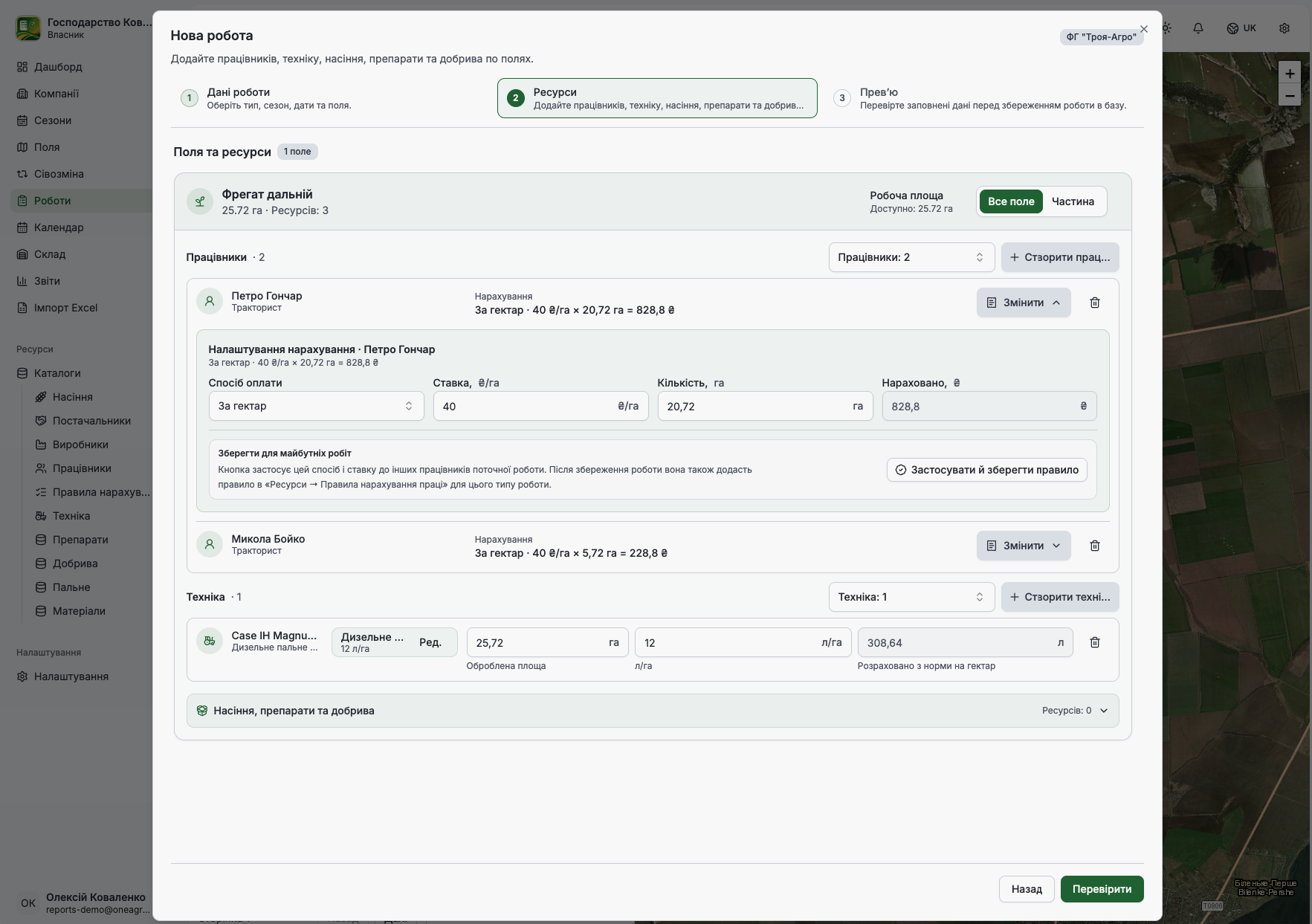Open the Техніка: 1 dropdown

point(911,597)
